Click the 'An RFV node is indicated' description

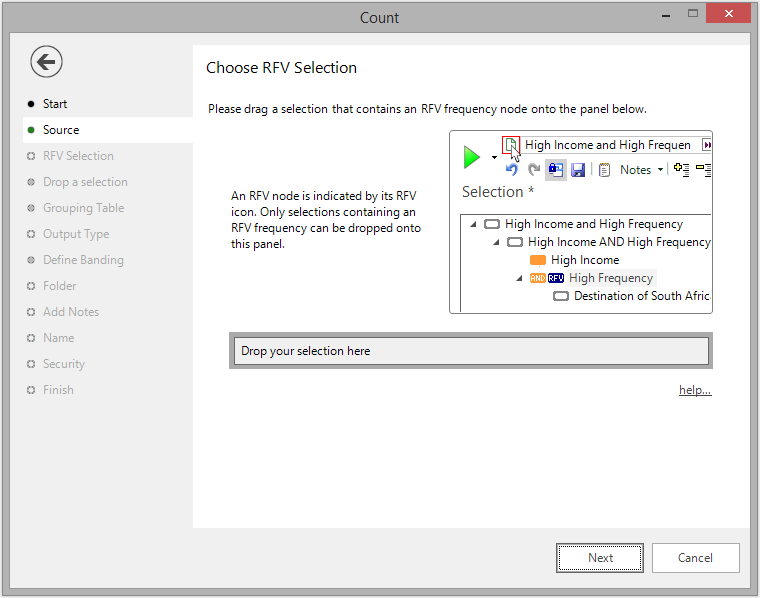[x=326, y=220]
